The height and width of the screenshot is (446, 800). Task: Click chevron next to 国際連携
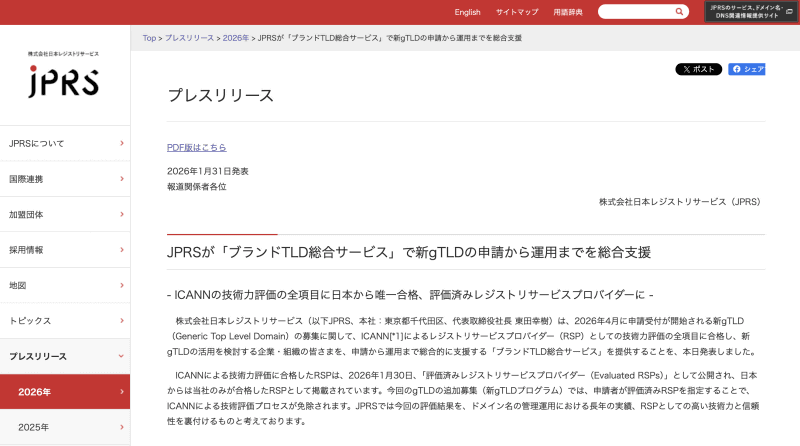121,179
